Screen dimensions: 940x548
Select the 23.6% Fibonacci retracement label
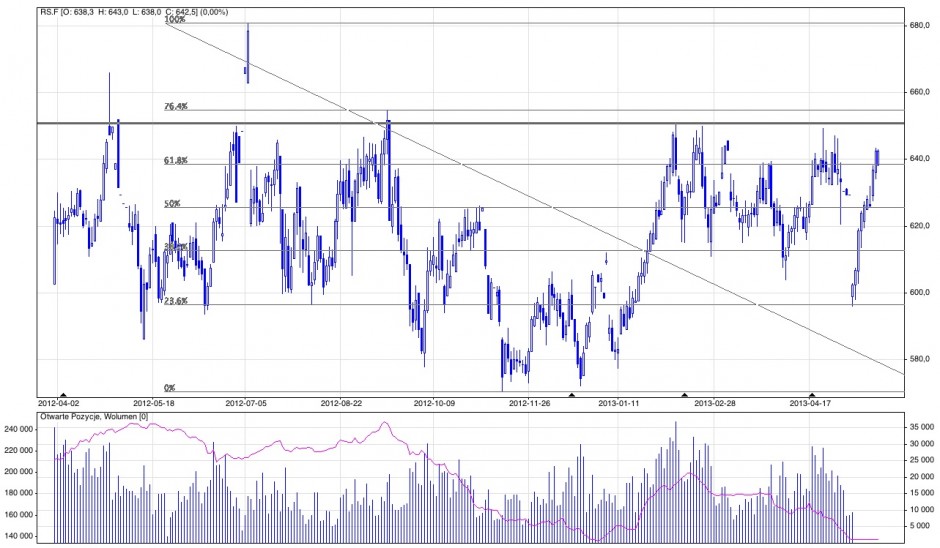(x=176, y=300)
